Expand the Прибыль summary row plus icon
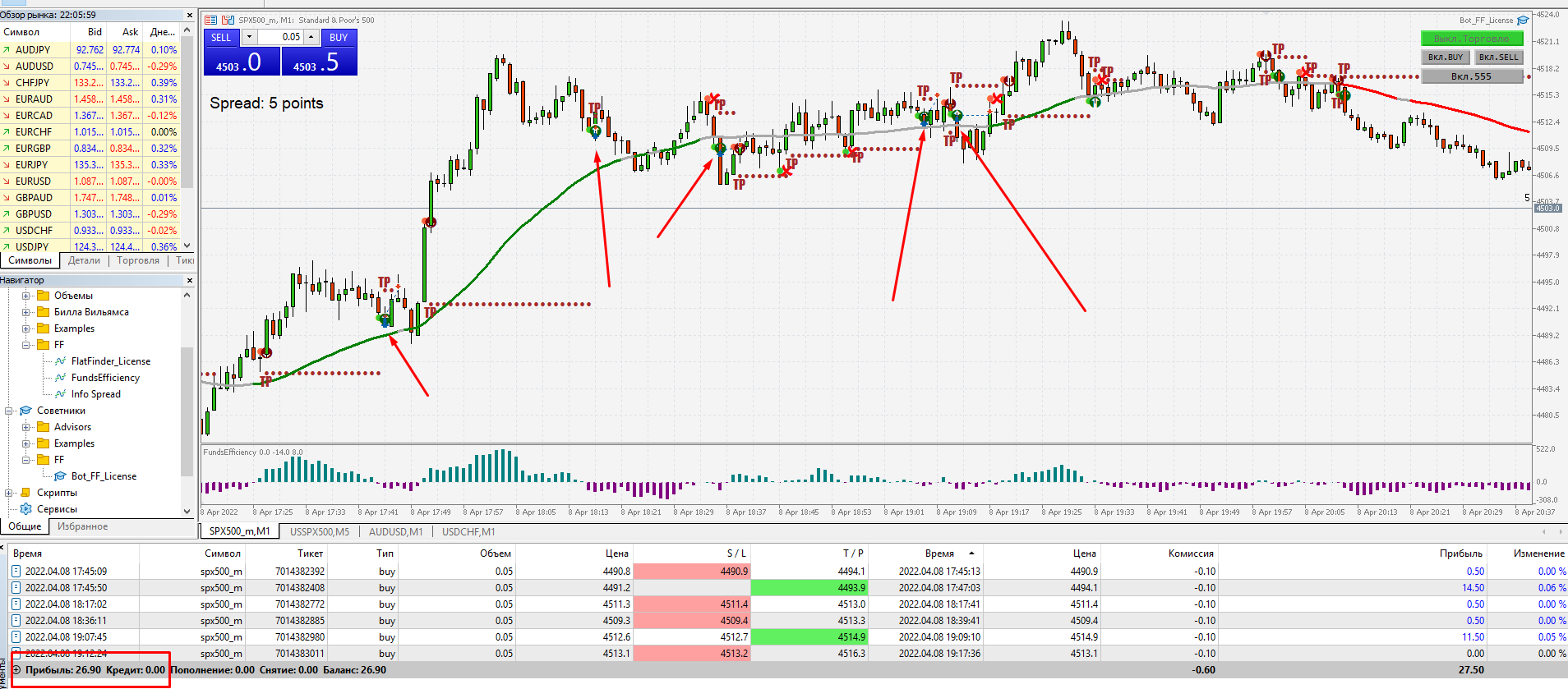The height and width of the screenshot is (689, 1568). point(16,670)
